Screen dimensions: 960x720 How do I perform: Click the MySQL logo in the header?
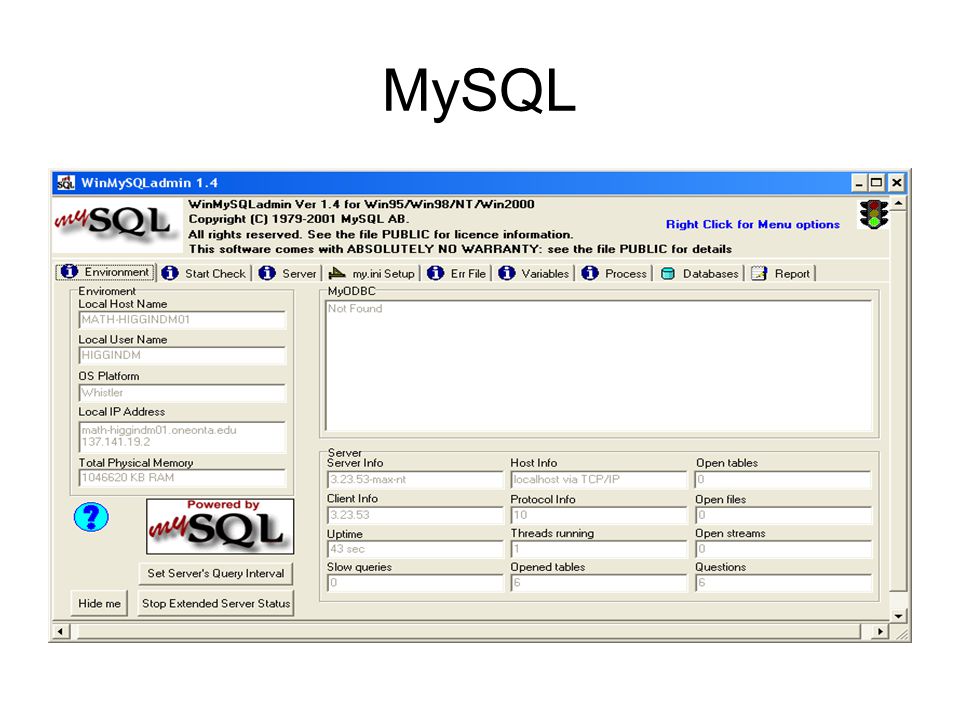117,223
